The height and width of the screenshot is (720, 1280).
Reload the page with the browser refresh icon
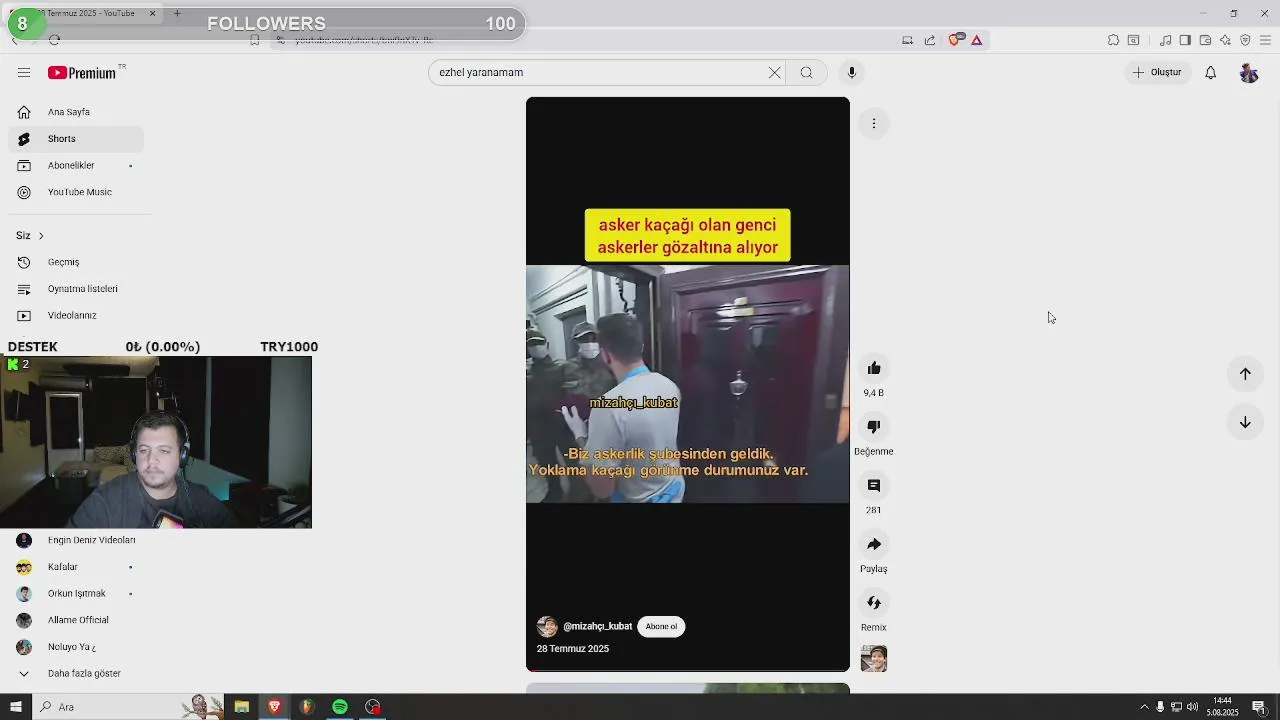54,40
